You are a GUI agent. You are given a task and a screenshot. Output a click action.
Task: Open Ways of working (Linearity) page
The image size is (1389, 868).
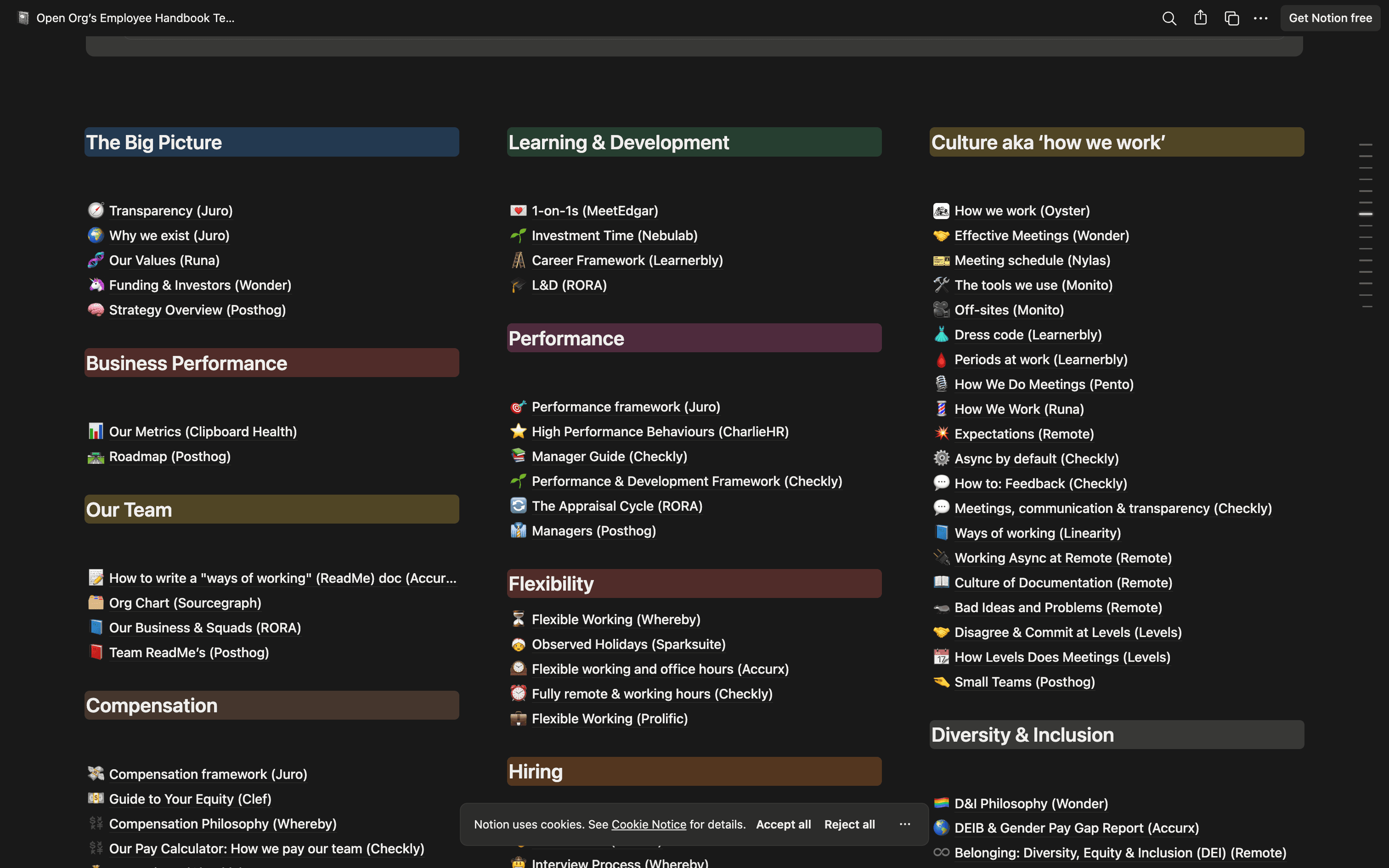[1037, 533]
